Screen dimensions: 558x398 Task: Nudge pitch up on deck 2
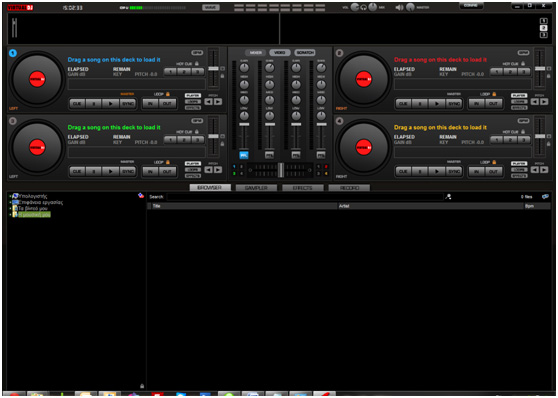(544, 102)
